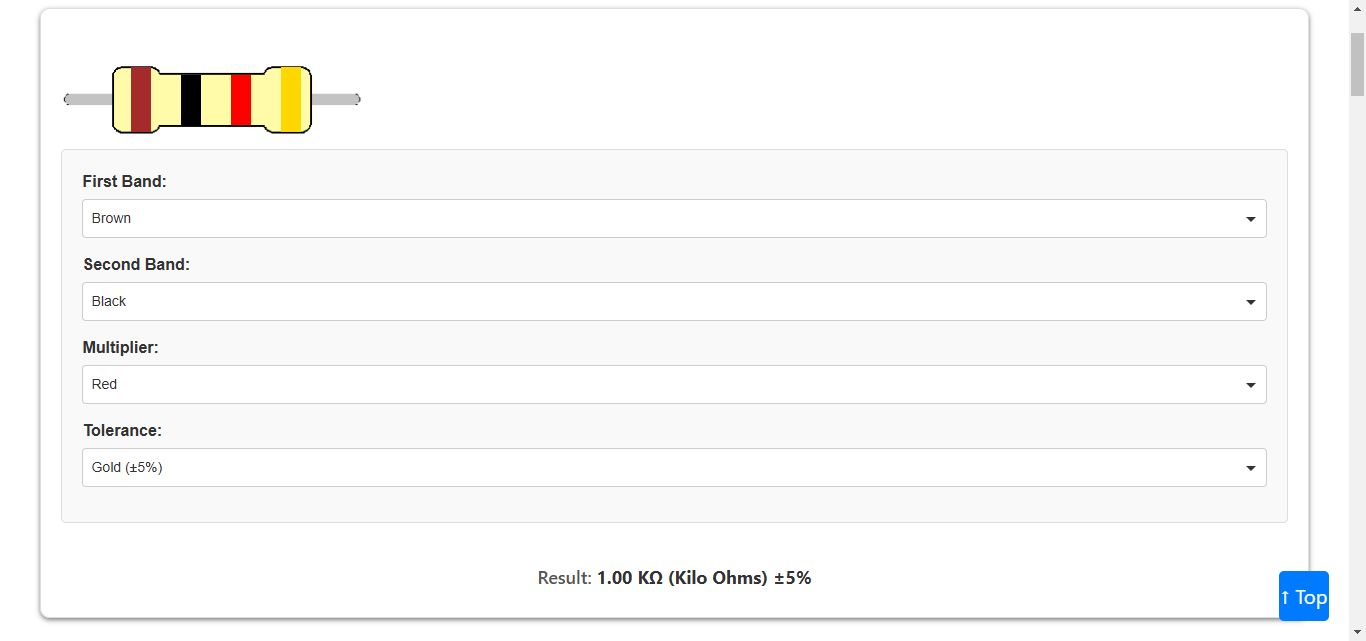Click the "First Band:" label

tap(124, 181)
